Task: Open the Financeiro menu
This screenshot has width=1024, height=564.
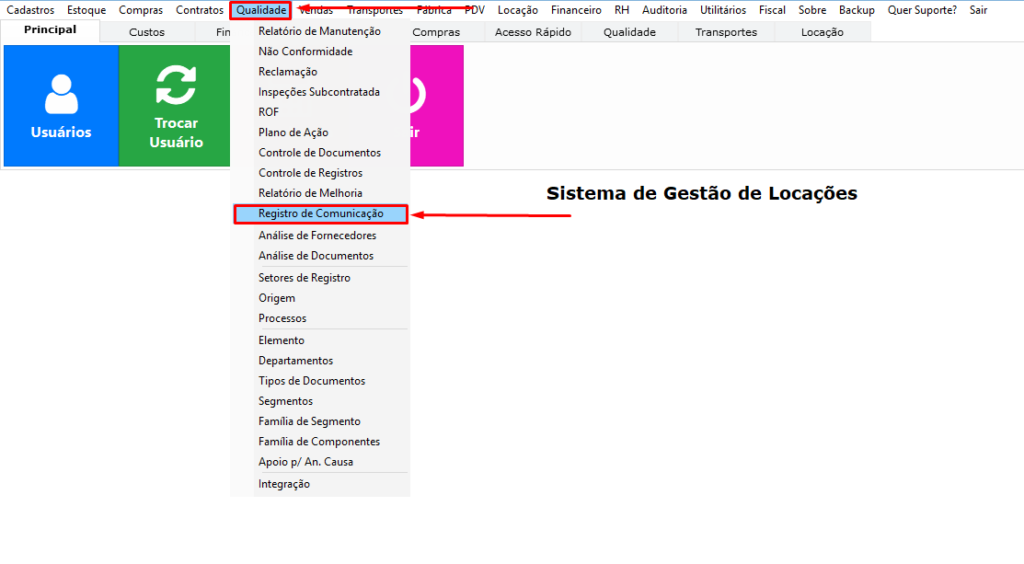Action: pos(576,10)
